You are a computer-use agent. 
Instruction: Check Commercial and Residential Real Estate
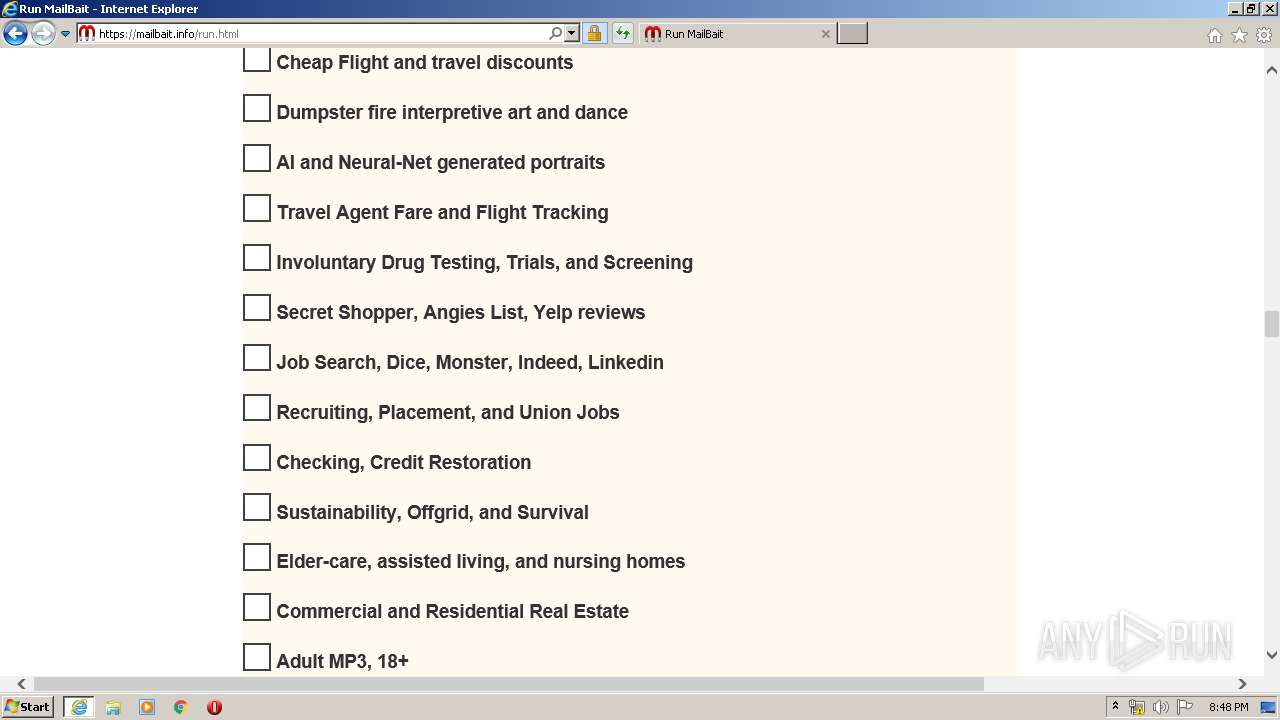[x=257, y=607]
